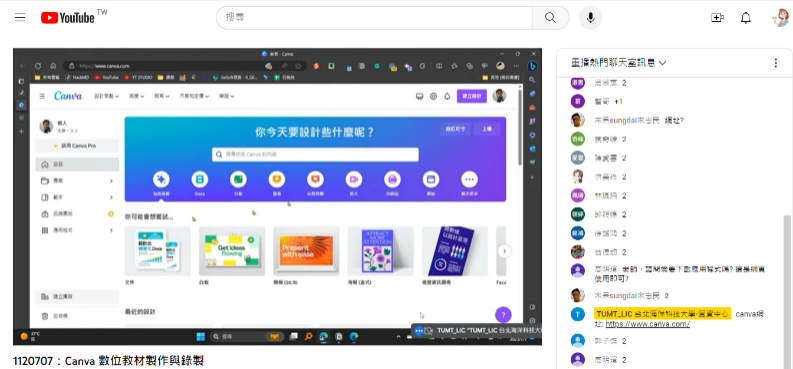Open YouTube notifications bell
The height and width of the screenshot is (369, 793).
click(745, 18)
